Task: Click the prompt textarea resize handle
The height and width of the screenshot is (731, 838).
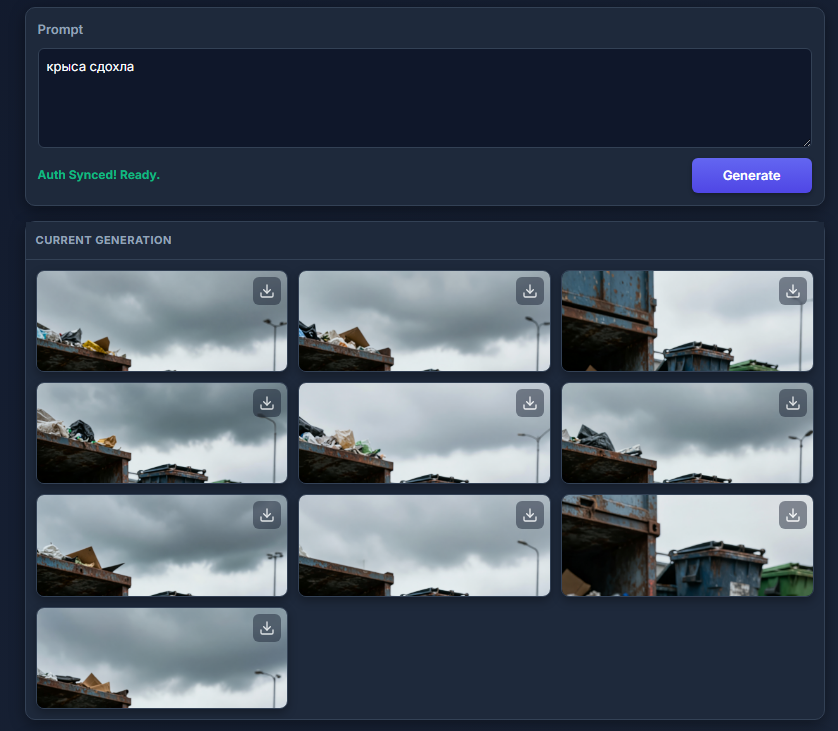Action: pos(807,143)
